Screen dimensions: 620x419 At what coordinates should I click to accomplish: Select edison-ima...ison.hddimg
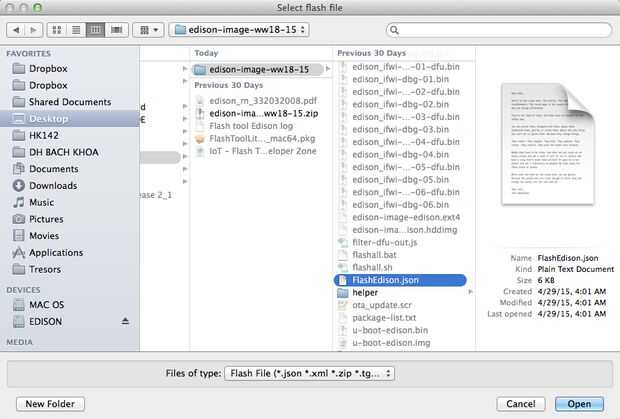coord(403,230)
